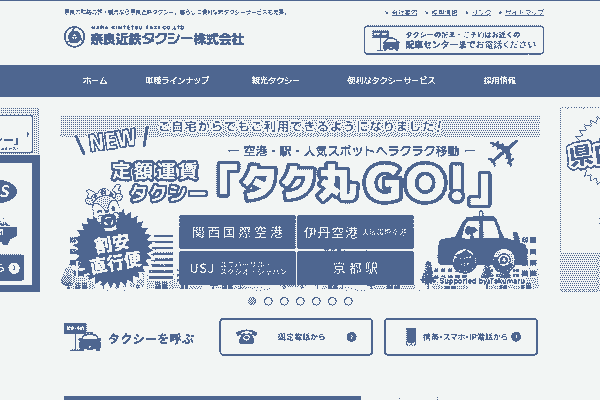Screen dimensions: 600x400
Task: Click the 携帯・スマホ・IP電話から button
Action: click(461, 337)
